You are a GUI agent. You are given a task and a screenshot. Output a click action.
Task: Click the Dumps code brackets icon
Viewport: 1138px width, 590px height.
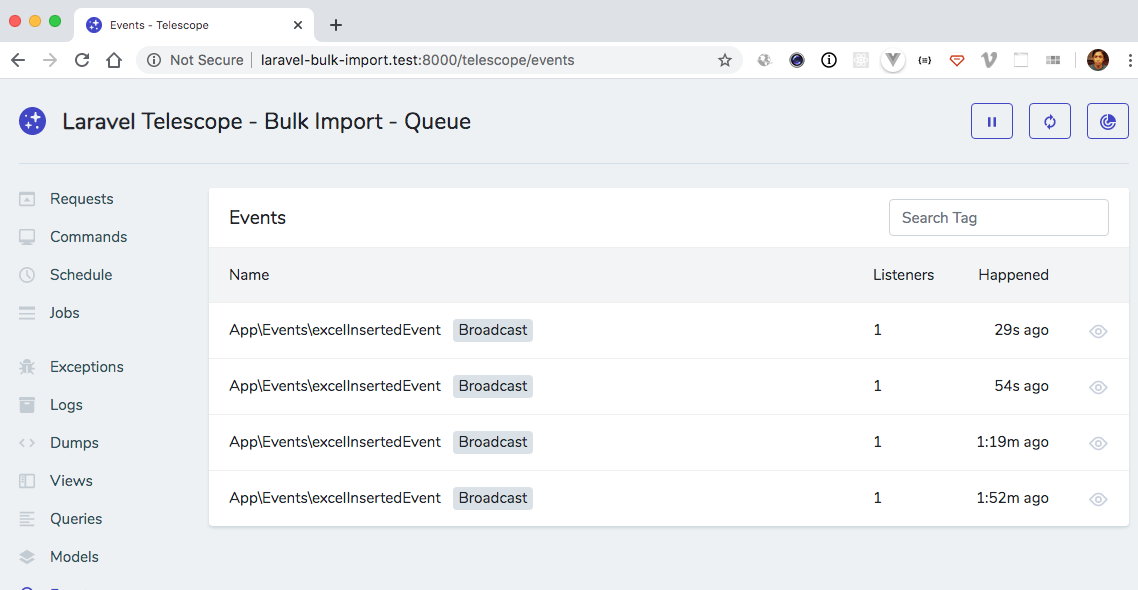click(27, 443)
